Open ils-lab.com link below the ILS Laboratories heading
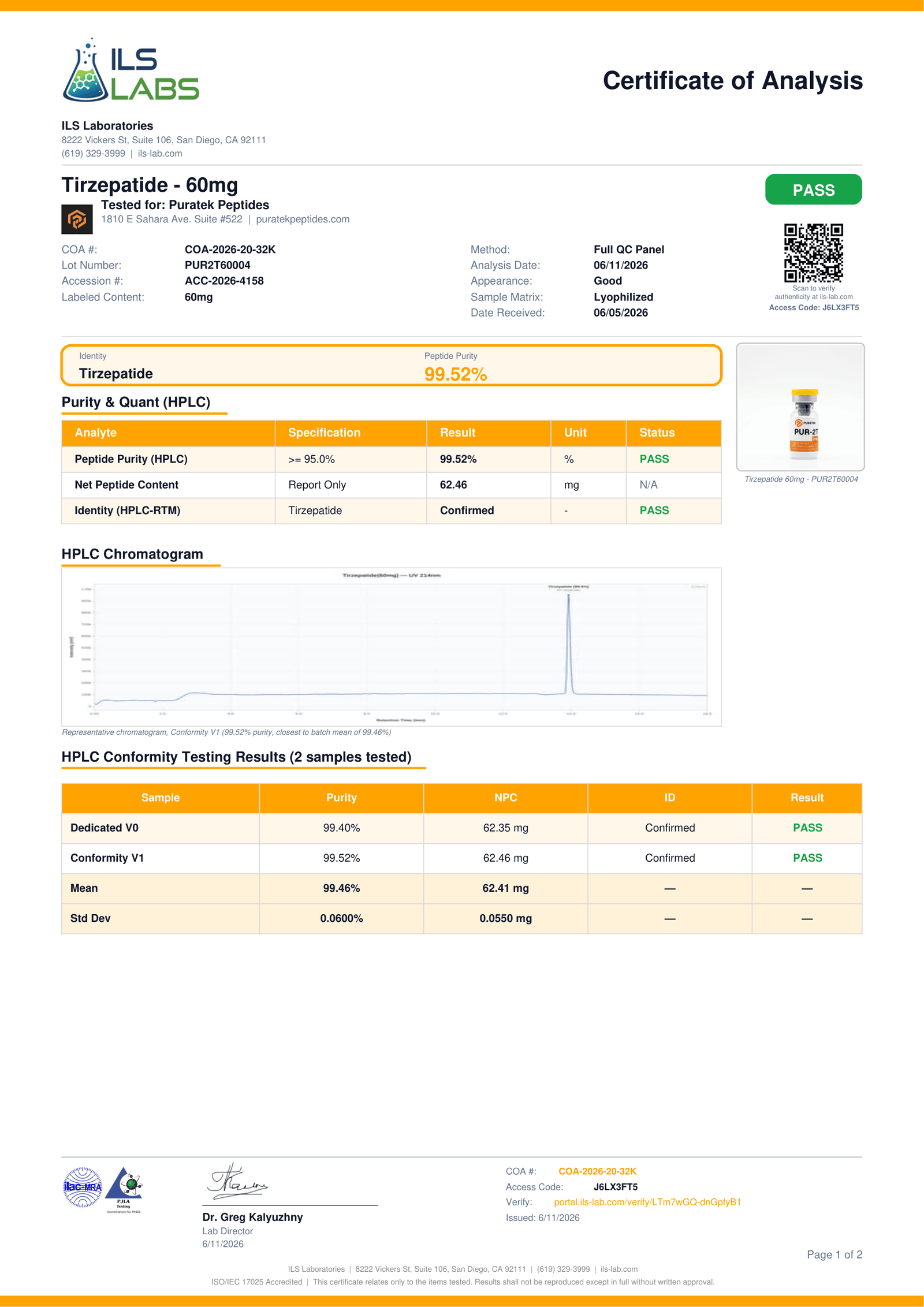Screen dimensions: 924x1307 tap(160, 154)
